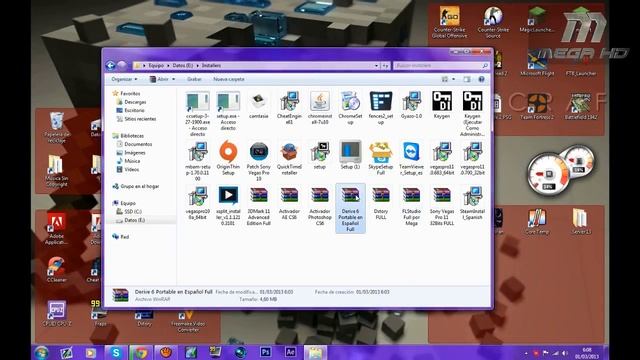Select the OriginThinSetup icon
640x360 pixels.
point(228,158)
